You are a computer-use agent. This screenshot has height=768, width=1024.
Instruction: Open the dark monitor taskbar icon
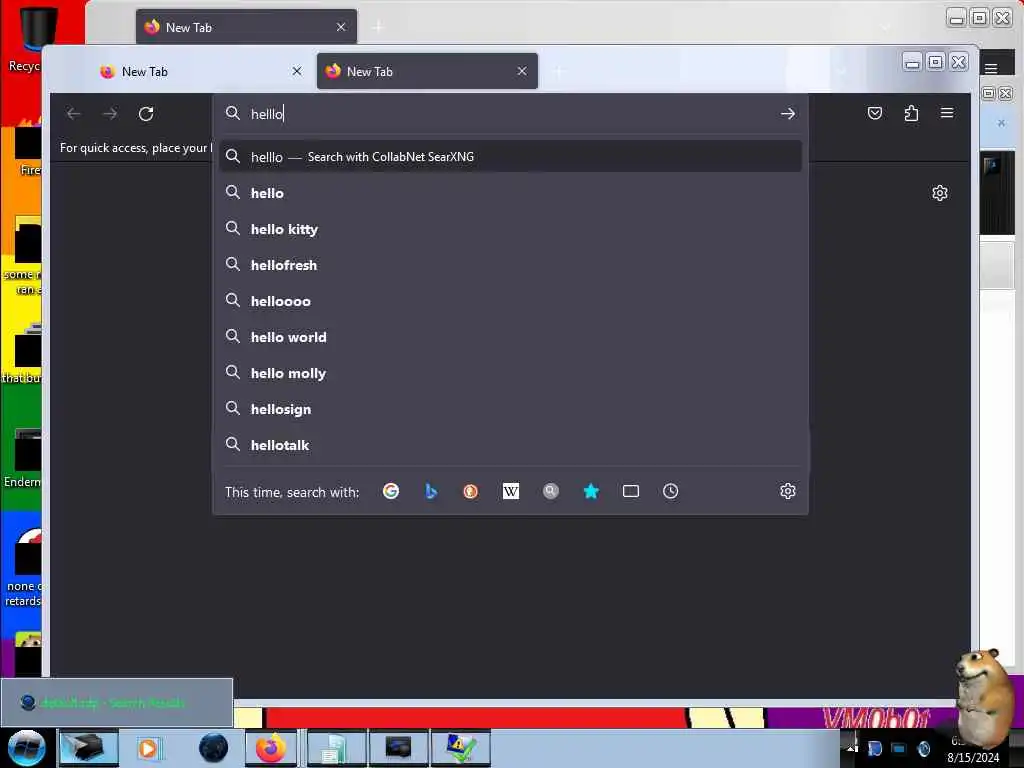click(x=398, y=748)
